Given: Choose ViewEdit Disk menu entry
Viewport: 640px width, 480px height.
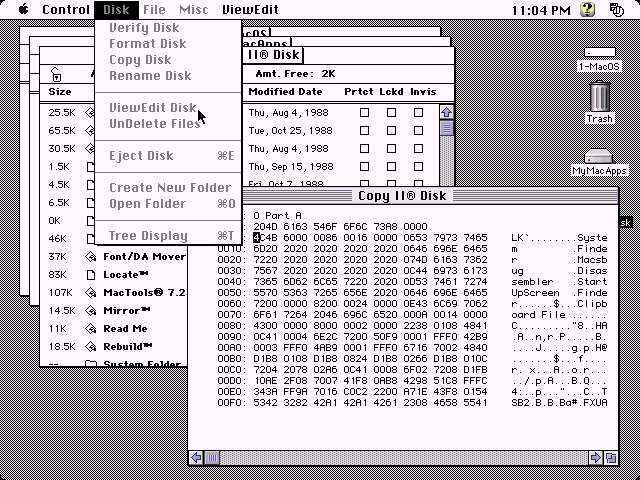Looking at the screenshot, I should click(168, 108).
